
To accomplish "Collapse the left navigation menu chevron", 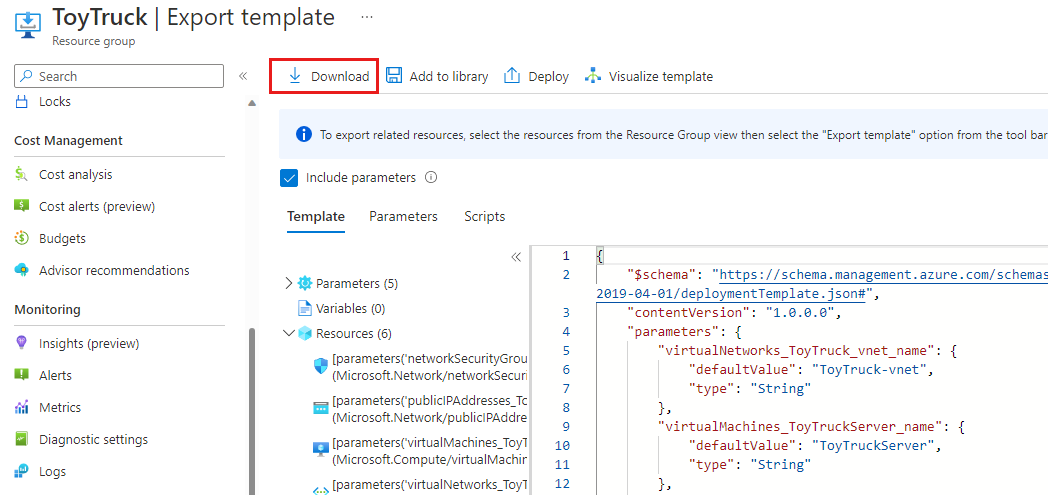I will pyautogui.click(x=243, y=76).
